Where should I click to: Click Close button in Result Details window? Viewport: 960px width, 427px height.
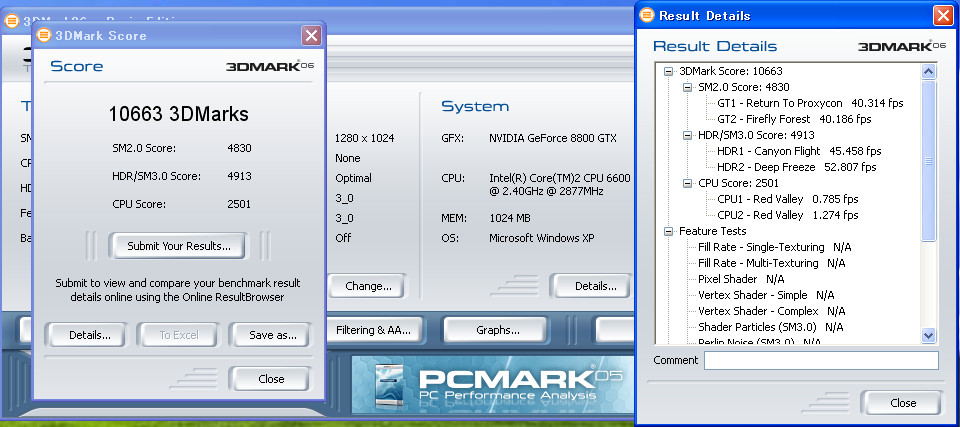[x=902, y=402]
